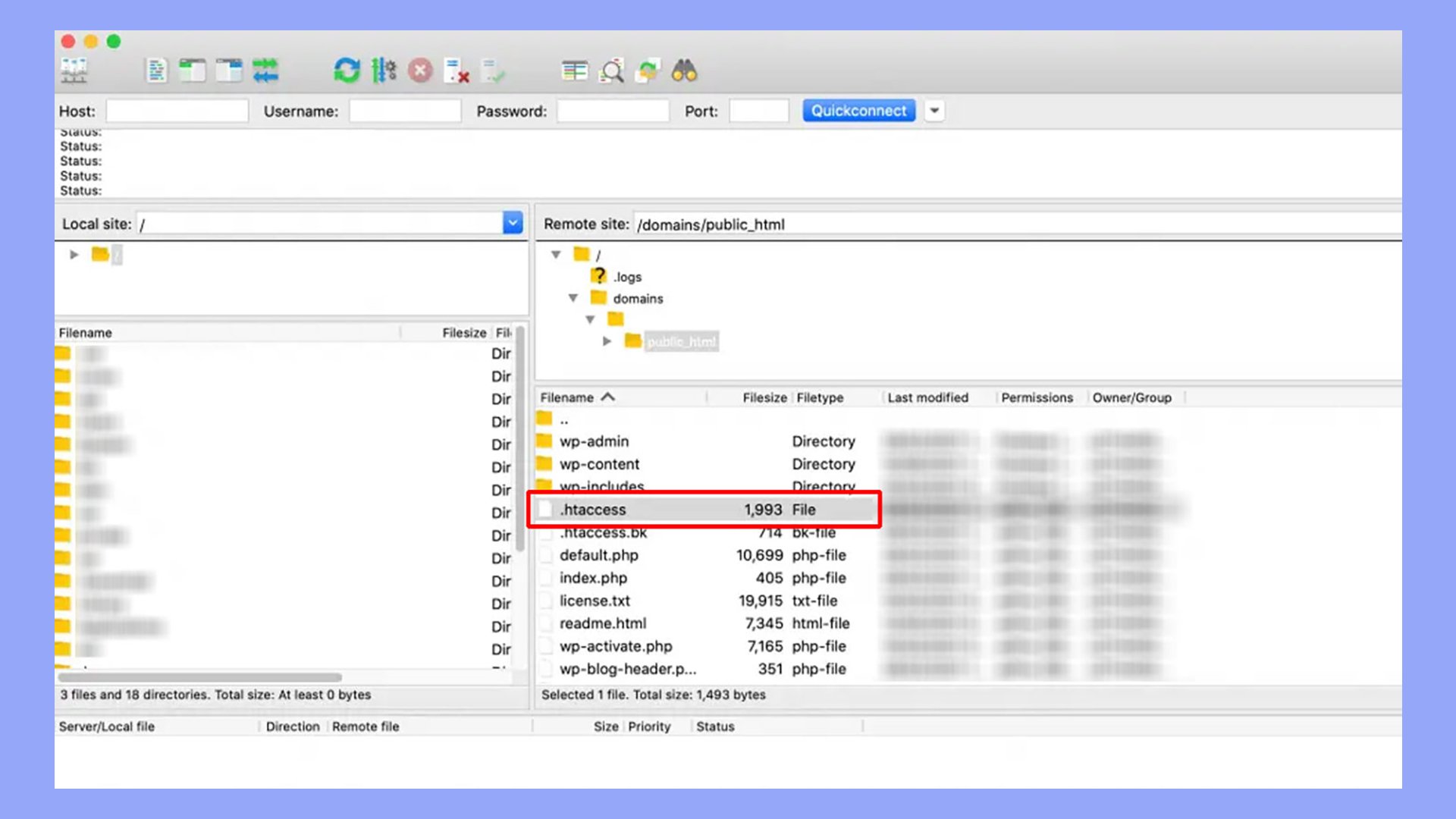Cancel current operation red X icon
The image size is (1456, 819).
420,71
